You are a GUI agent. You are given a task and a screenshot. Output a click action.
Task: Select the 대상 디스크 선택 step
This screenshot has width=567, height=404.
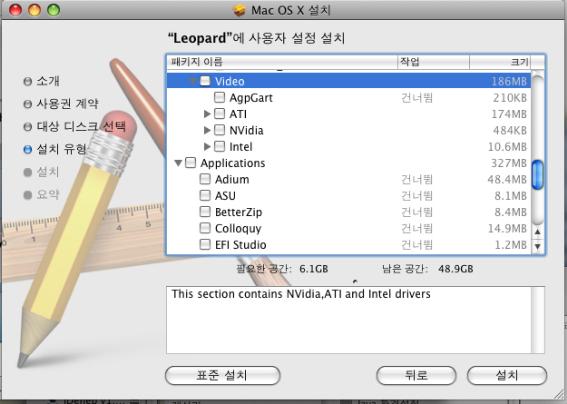coord(74,127)
